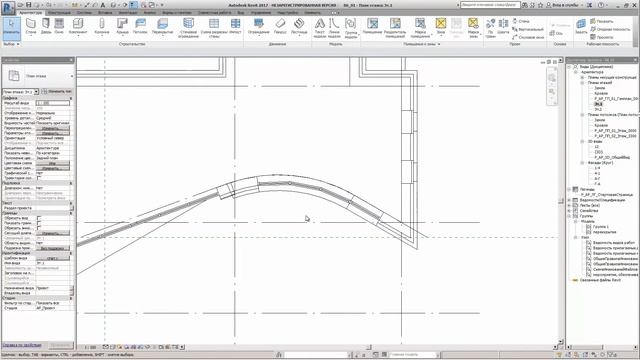Click the Связанные файлы Revit browser item
Screen dimensions: 640x360
point(600,280)
